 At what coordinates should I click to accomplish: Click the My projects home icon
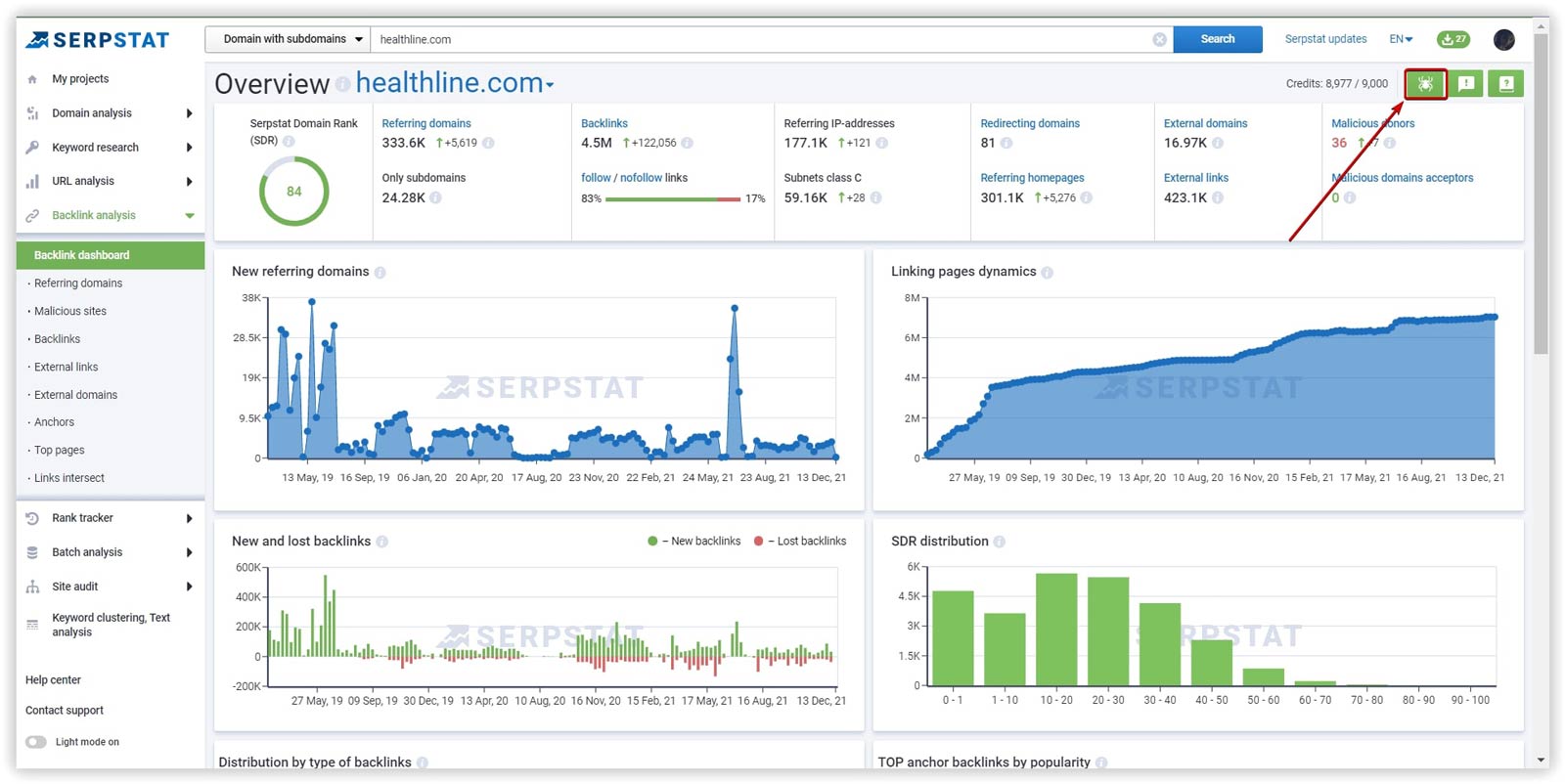[x=32, y=79]
